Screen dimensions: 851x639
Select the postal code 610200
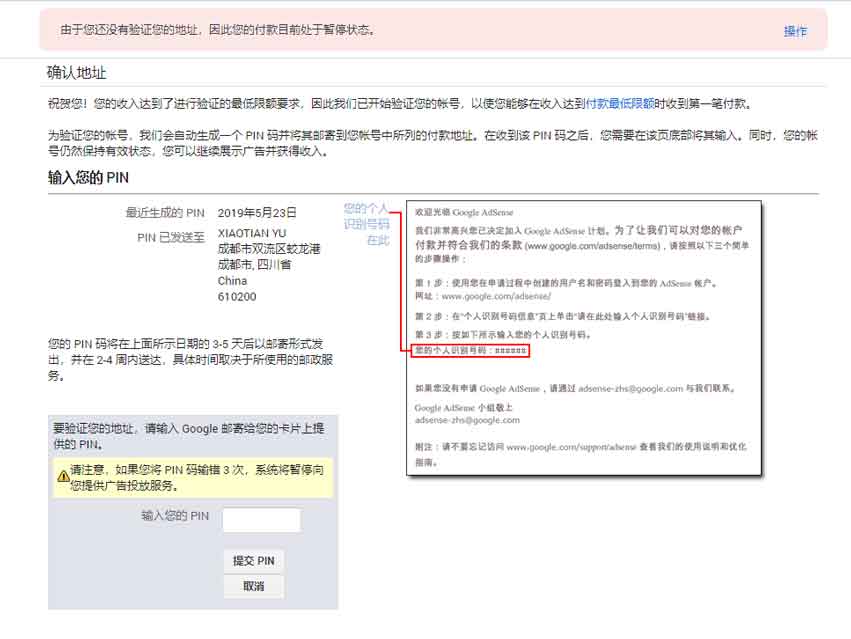(x=237, y=297)
